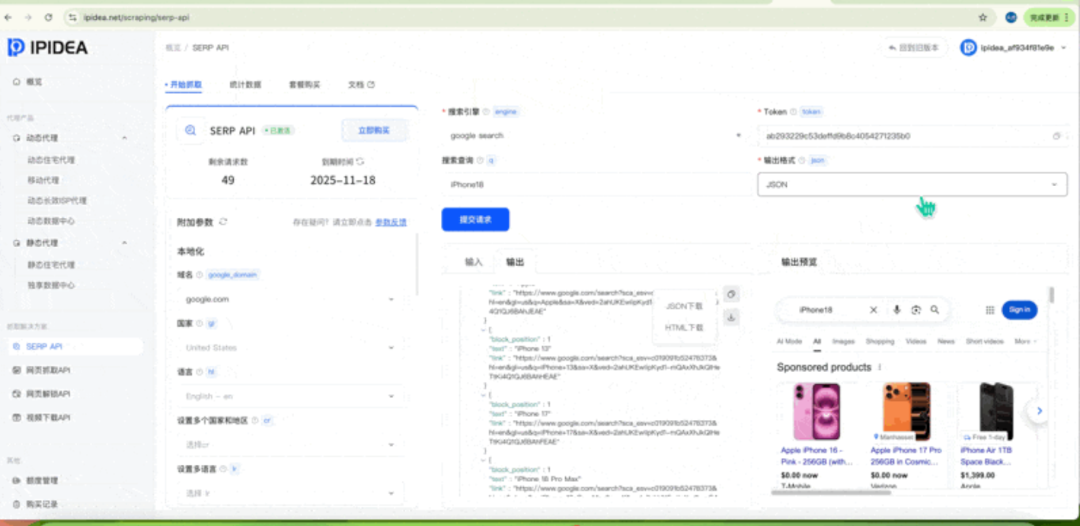Click the Shopping tab in the Google preview
This screenshot has width=1080, height=526.
pos(880,341)
